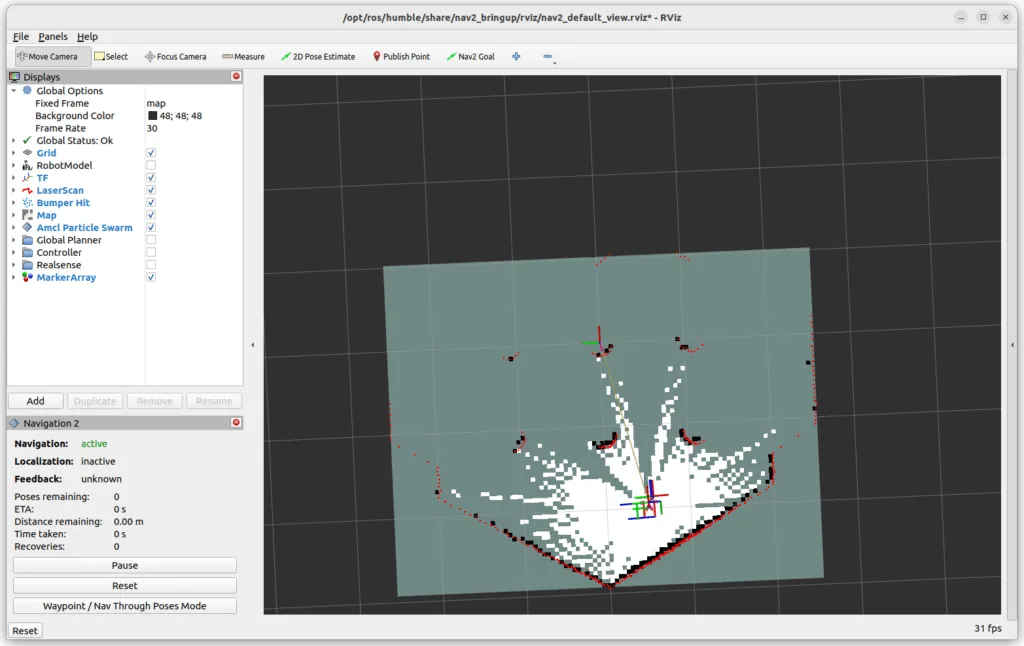
Task: Disable the Grid display checkbox
Action: [x=151, y=153]
